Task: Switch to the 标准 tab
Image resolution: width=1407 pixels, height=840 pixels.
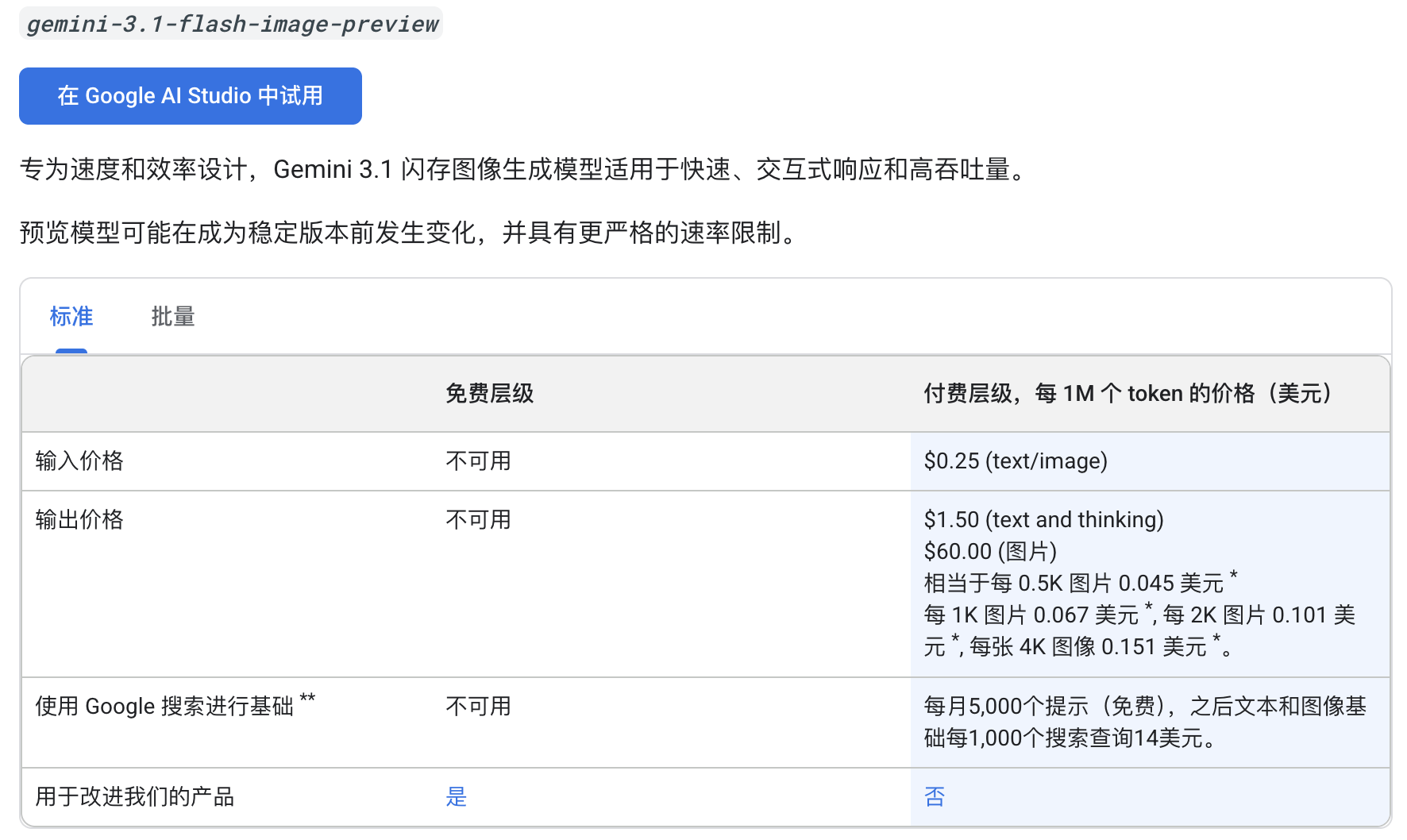Action: pyautogui.click(x=71, y=317)
